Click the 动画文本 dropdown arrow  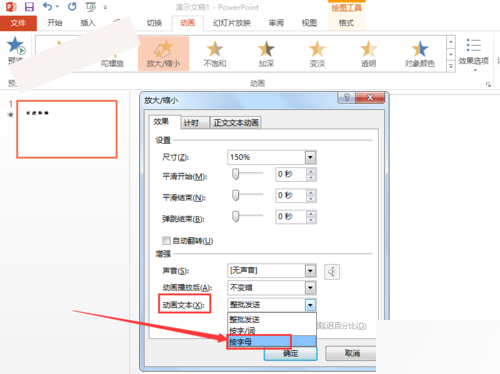[310, 305]
